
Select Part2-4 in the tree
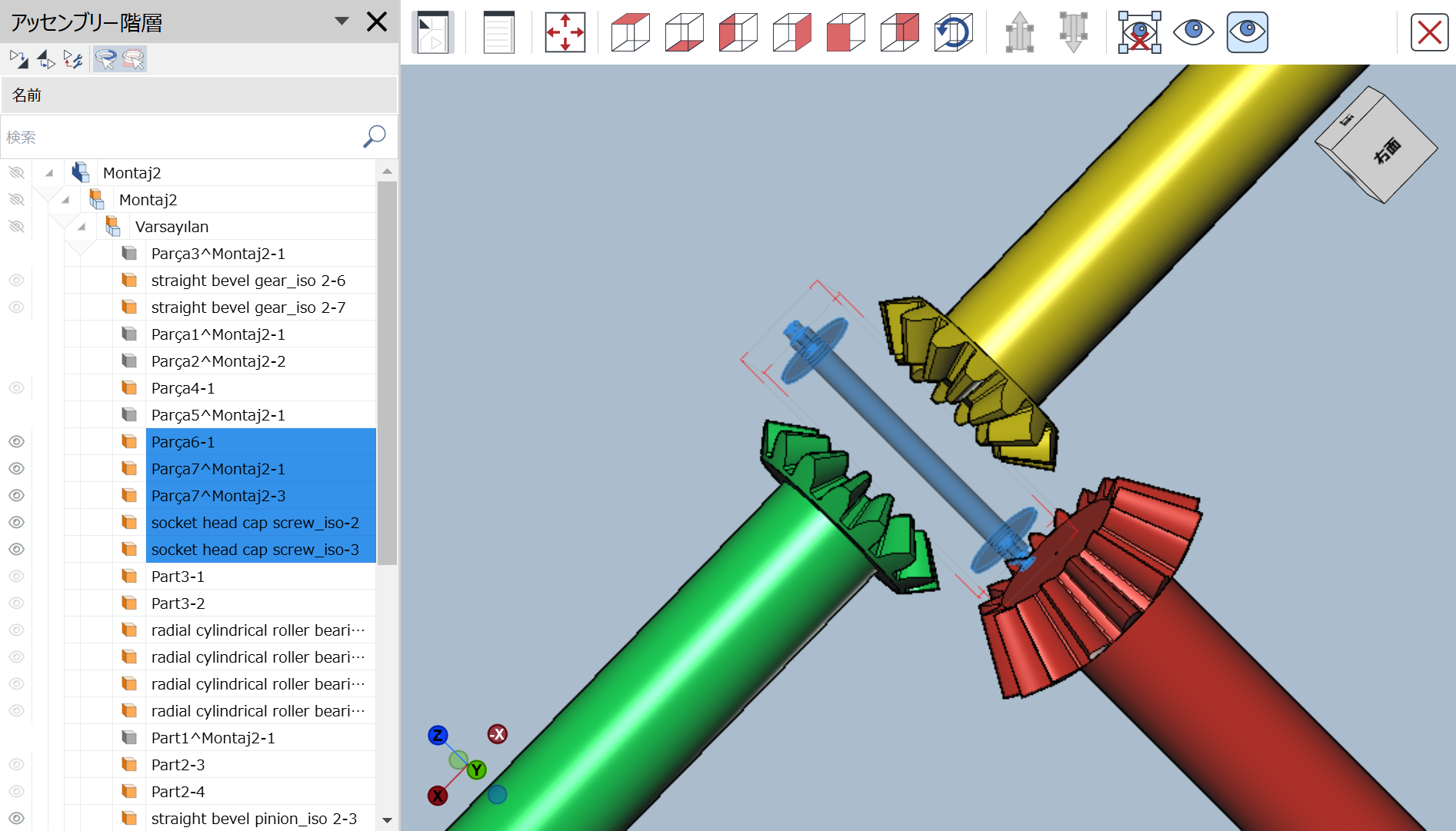point(178,792)
